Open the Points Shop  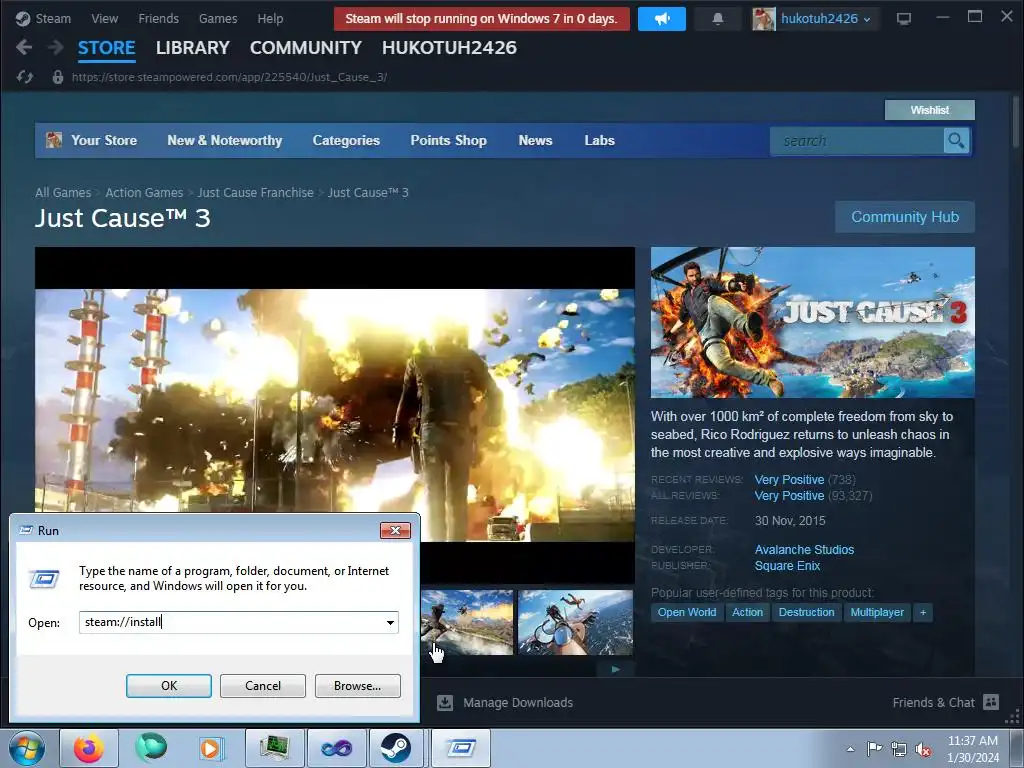pyautogui.click(x=449, y=140)
